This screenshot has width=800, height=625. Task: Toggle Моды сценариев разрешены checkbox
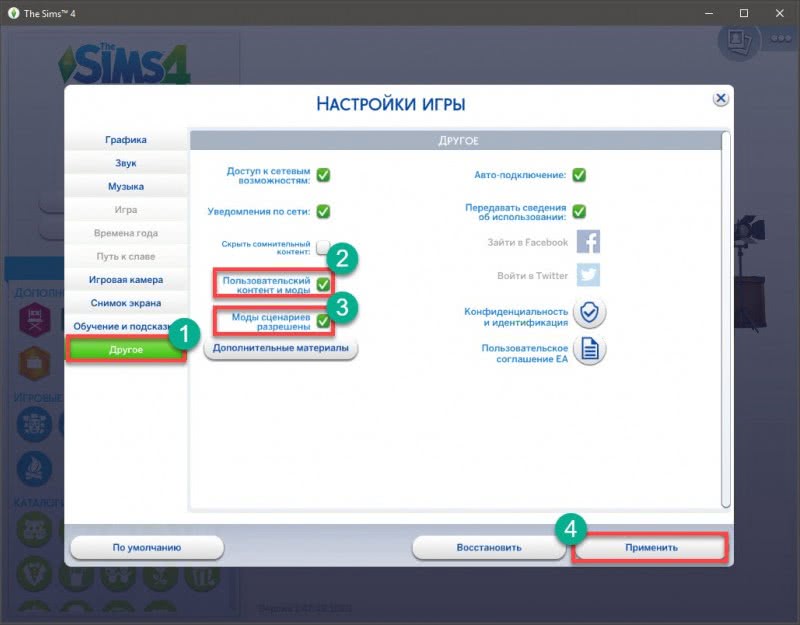coord(323,320)
